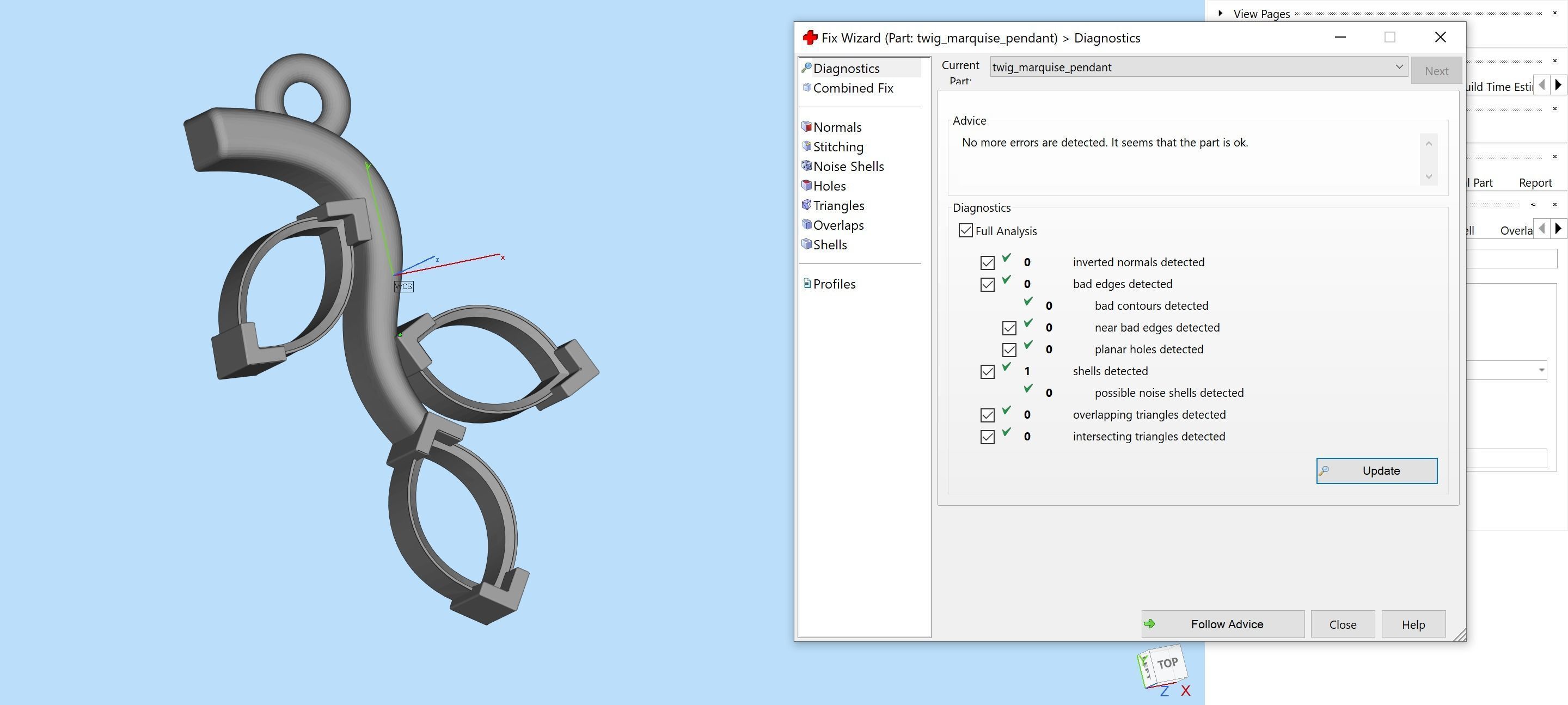Click the Update button

tap(1376, 470)
